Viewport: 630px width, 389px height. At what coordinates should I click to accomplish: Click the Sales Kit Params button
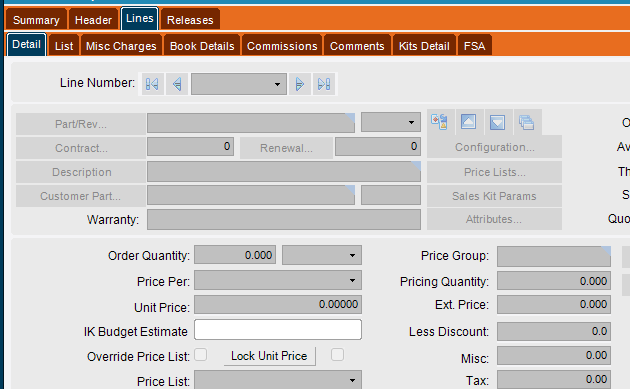coord(494,196)
